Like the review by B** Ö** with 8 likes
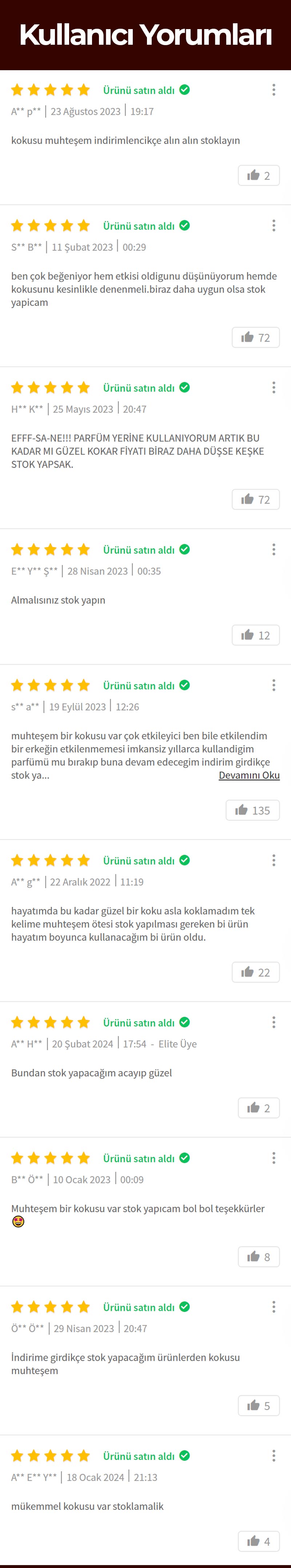 pyautogui.click(x=259, y=1256)
